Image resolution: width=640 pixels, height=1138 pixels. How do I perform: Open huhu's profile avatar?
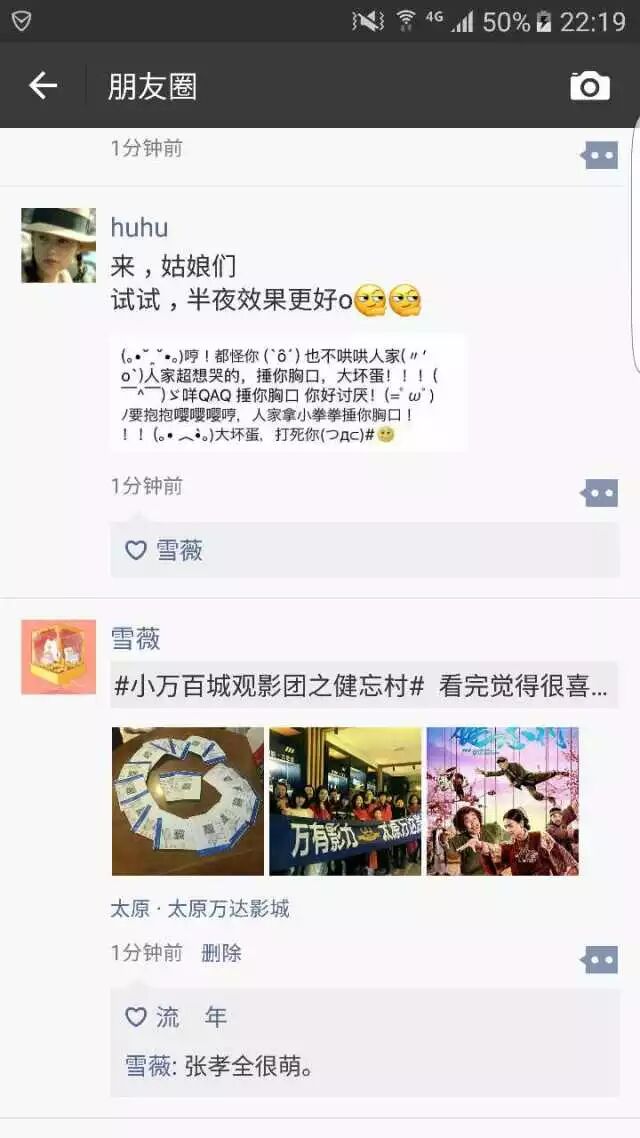[59, 245]
